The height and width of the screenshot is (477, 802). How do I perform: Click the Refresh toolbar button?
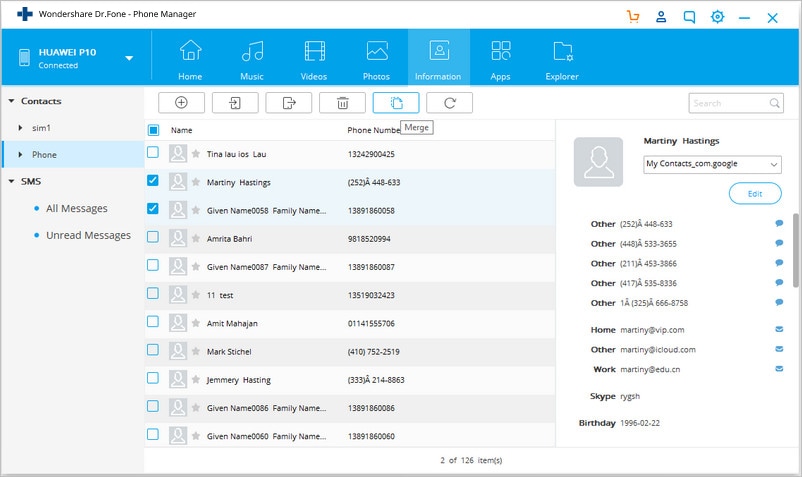450,103
